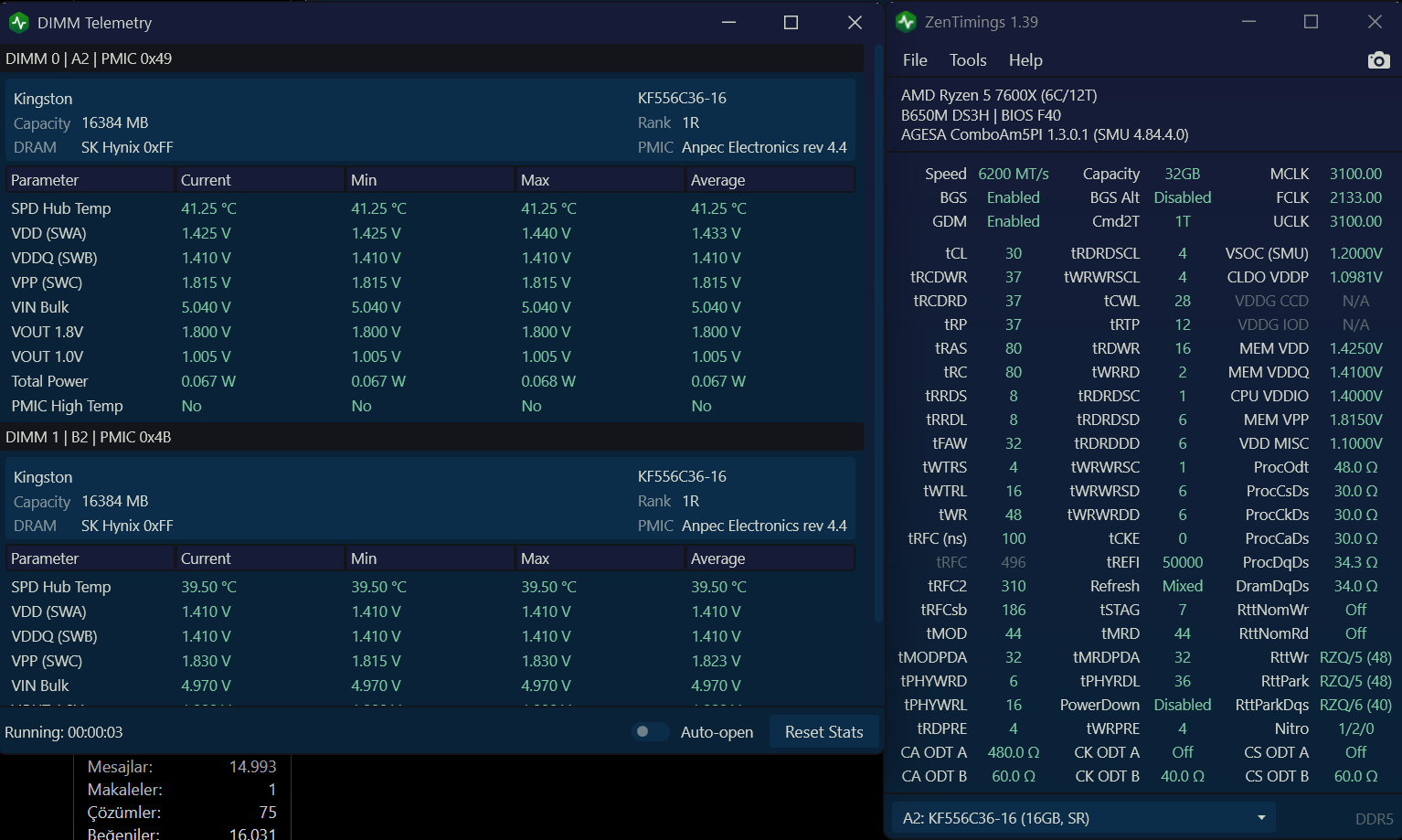Click the 1.2000V VSOC (SMU) value
The image size is (1402, 840).
click(1355, 253)
